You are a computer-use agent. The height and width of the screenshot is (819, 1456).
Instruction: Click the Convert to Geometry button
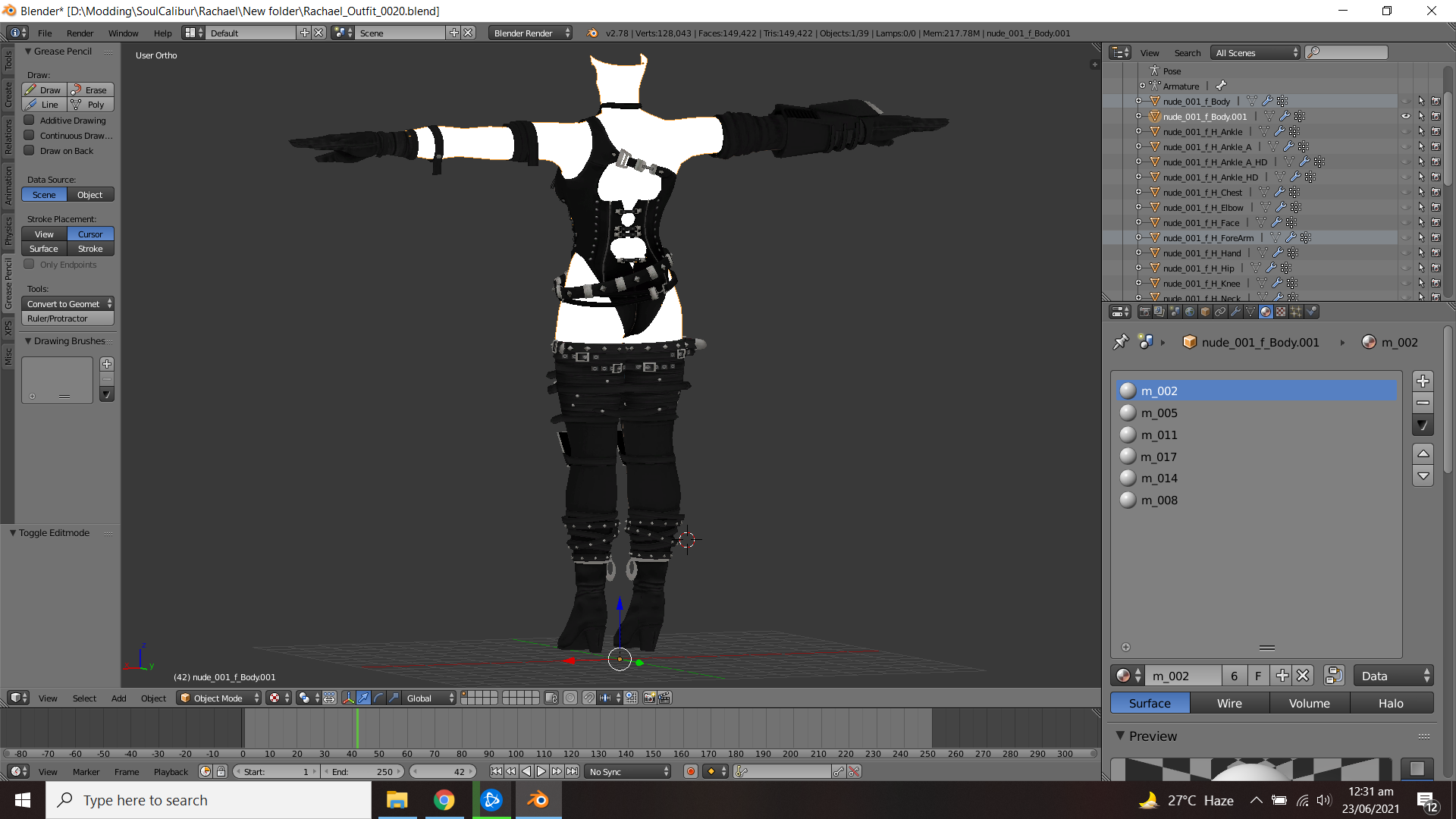click(x=67, y=303)
